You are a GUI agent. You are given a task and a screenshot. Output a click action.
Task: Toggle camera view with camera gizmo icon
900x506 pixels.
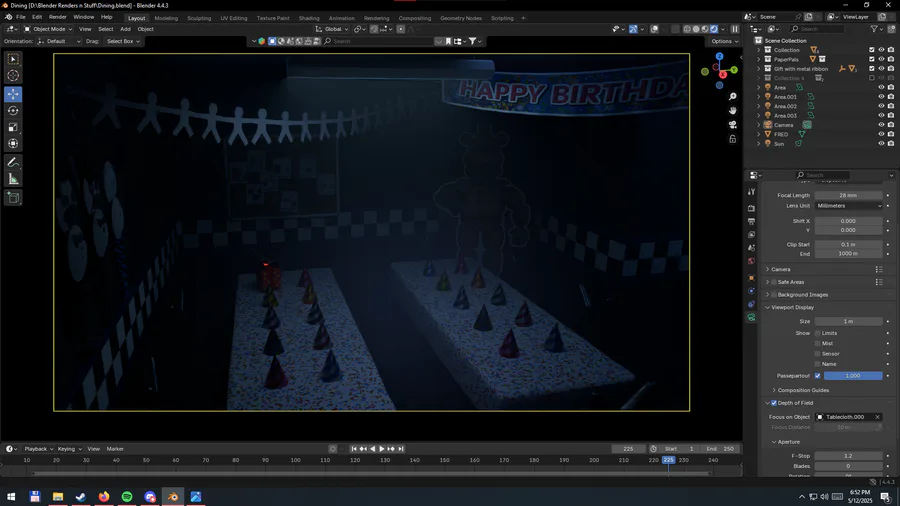(732, 124)
